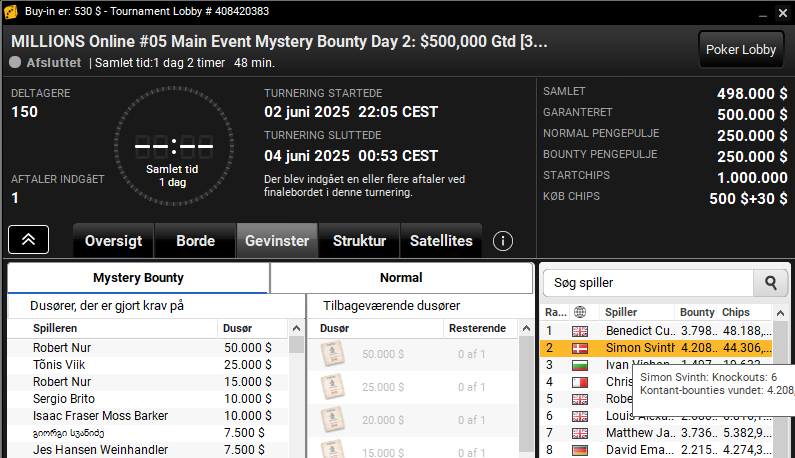Collapse the header with double-chevron button
795x458 pixels.
click(x=28, y=239)
